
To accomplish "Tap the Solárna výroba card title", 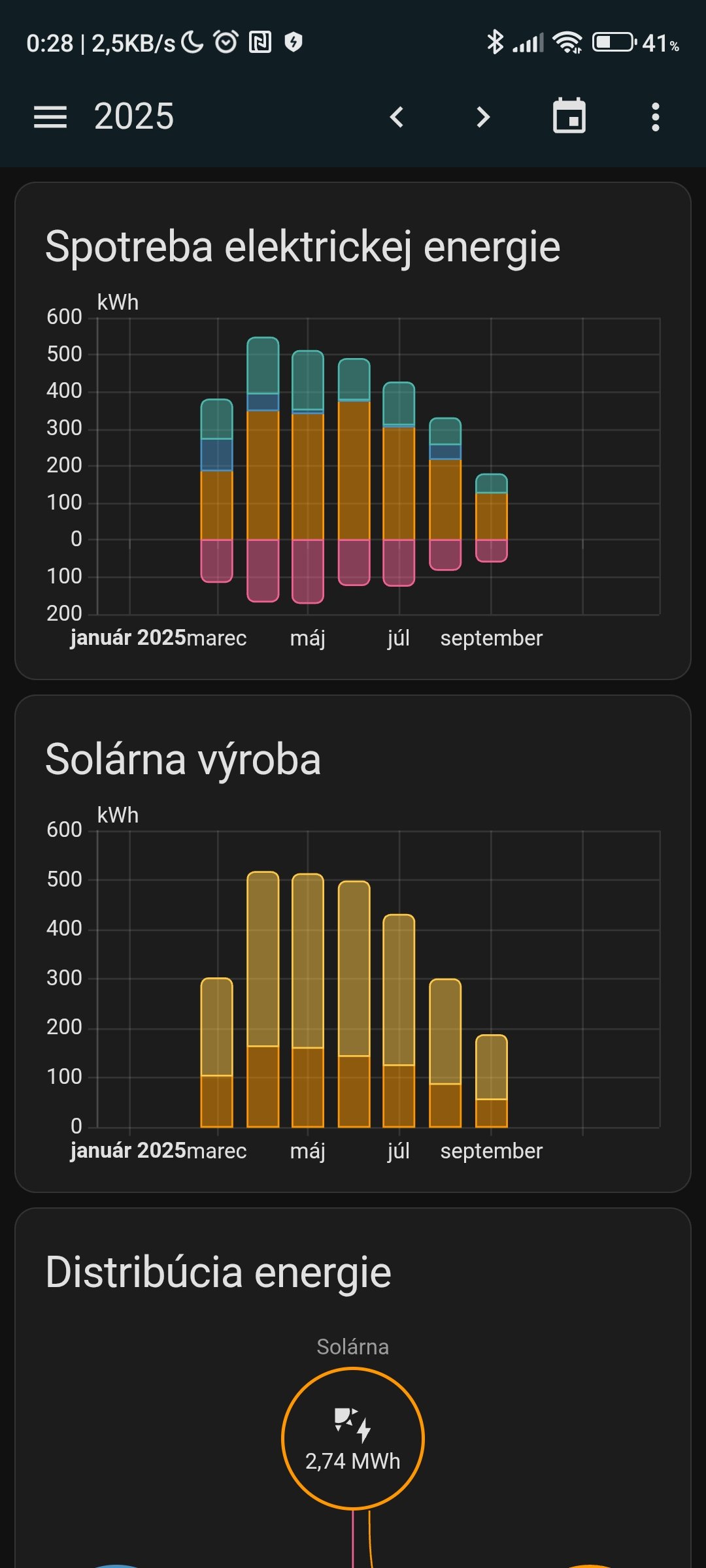I will [x=183, y=760].
